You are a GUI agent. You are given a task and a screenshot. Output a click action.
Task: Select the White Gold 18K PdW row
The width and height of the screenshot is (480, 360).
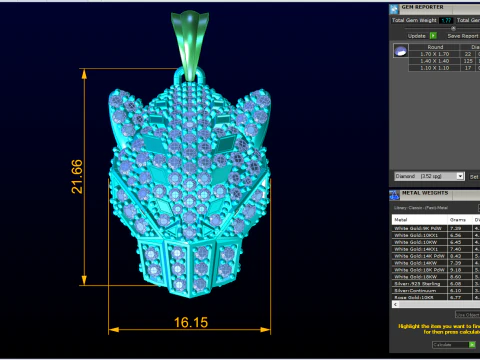[x=436, y=270]
